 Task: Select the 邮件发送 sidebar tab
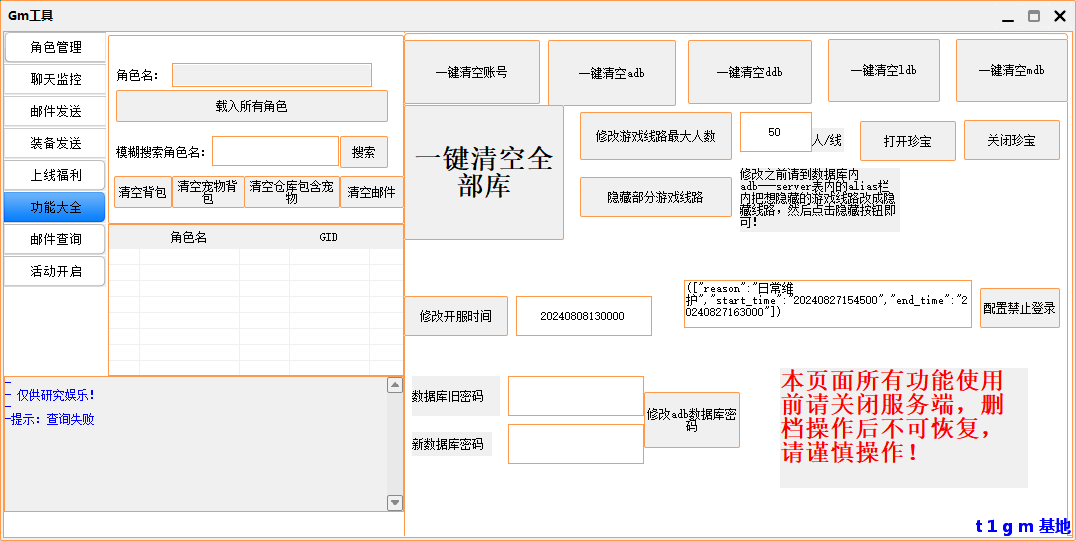(x=55, y=111)
